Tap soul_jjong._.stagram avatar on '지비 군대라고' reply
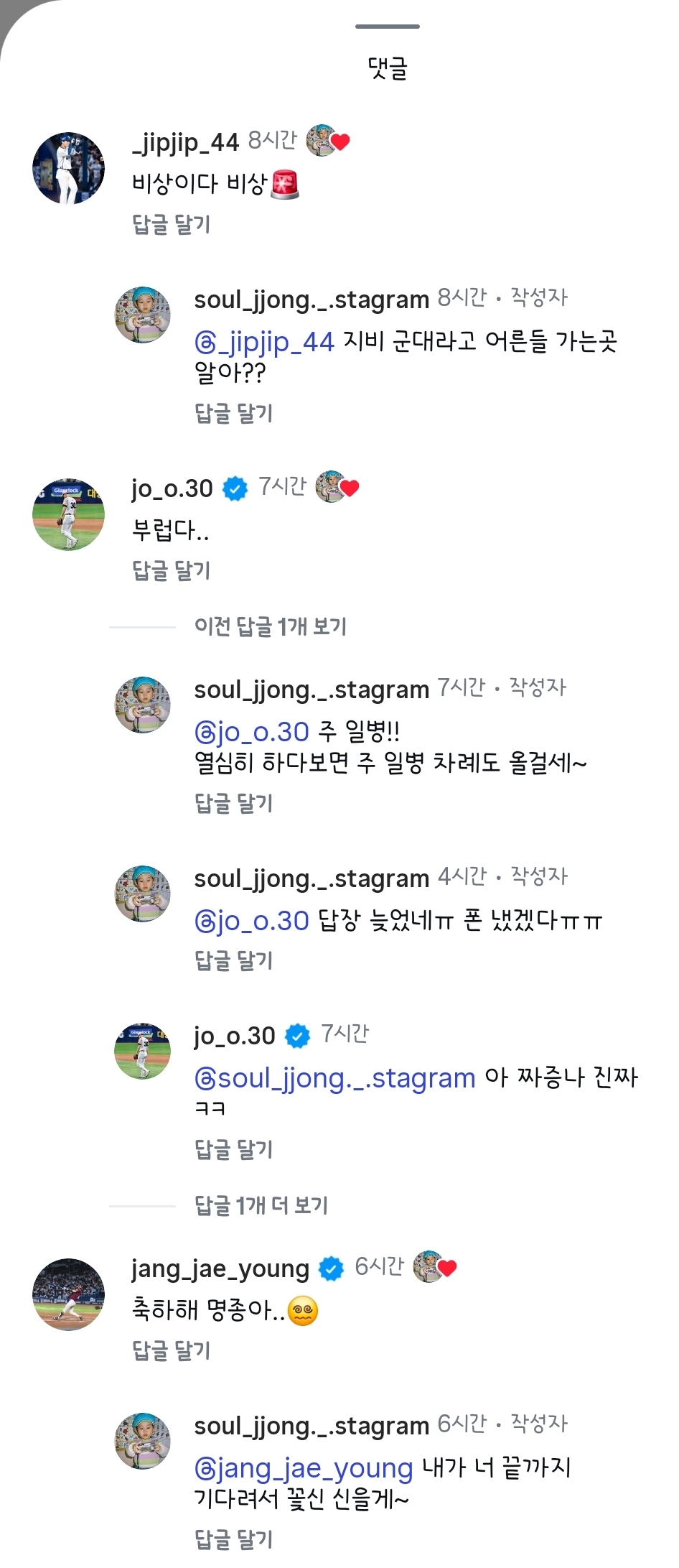 143,315
